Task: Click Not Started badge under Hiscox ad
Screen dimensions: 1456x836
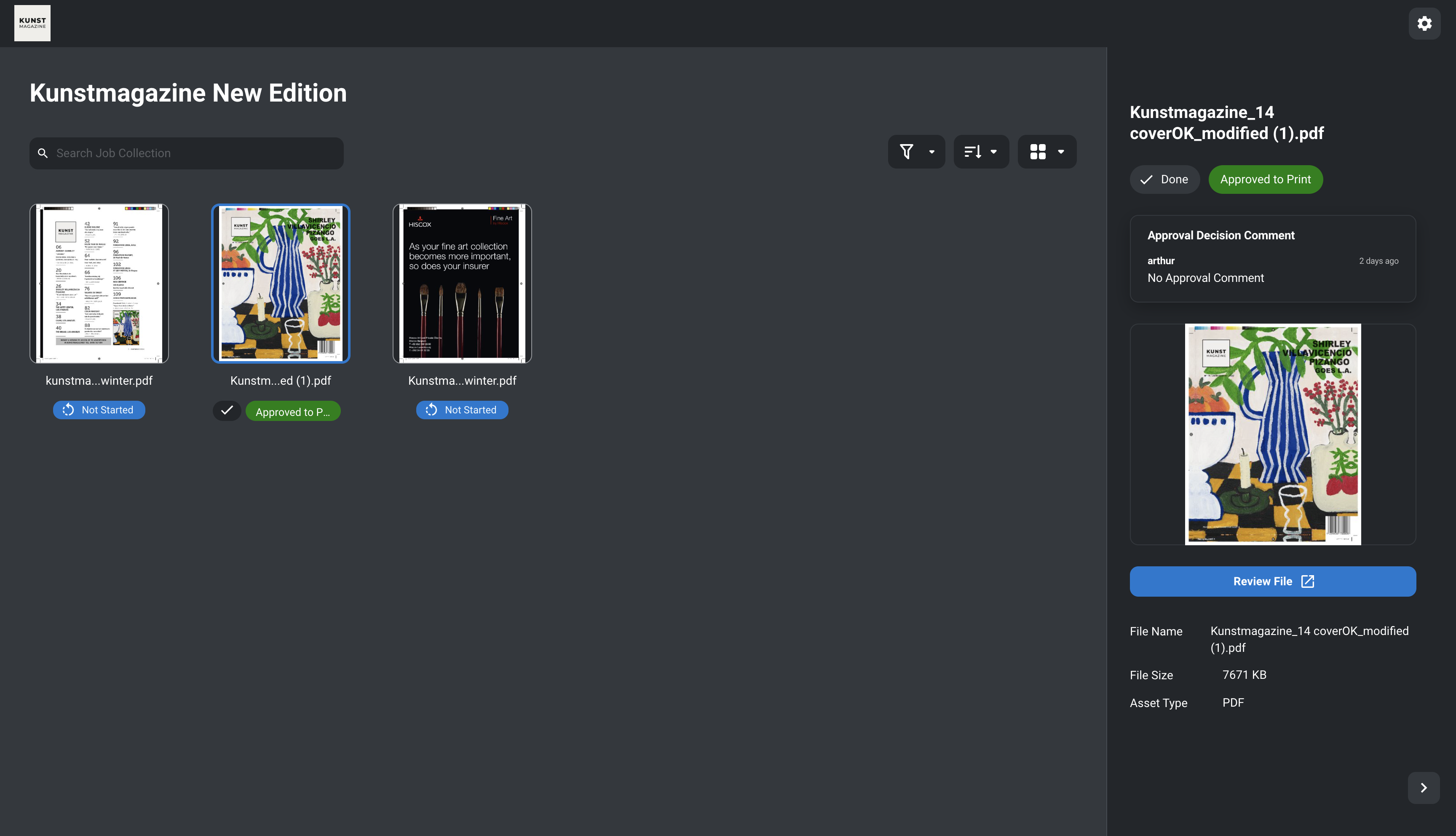Action: 462,410
